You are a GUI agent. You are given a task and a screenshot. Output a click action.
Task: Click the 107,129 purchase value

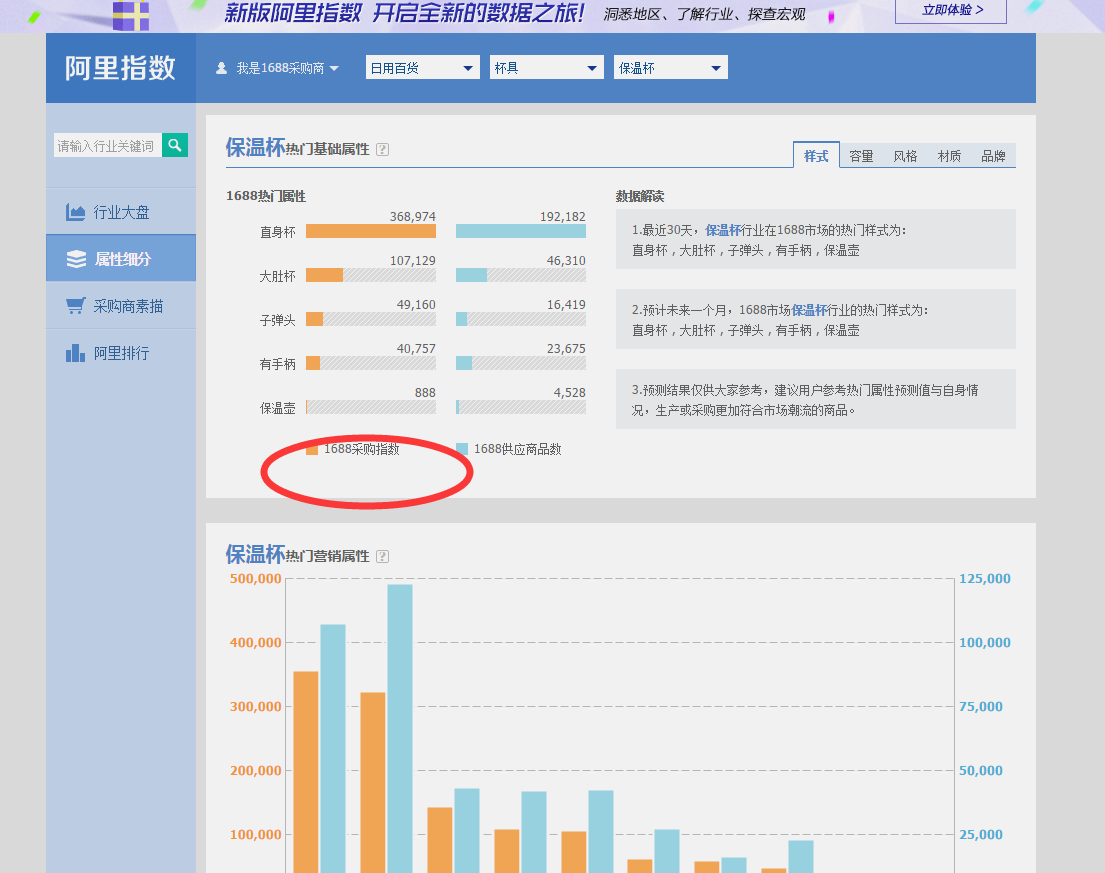(412, 261)
